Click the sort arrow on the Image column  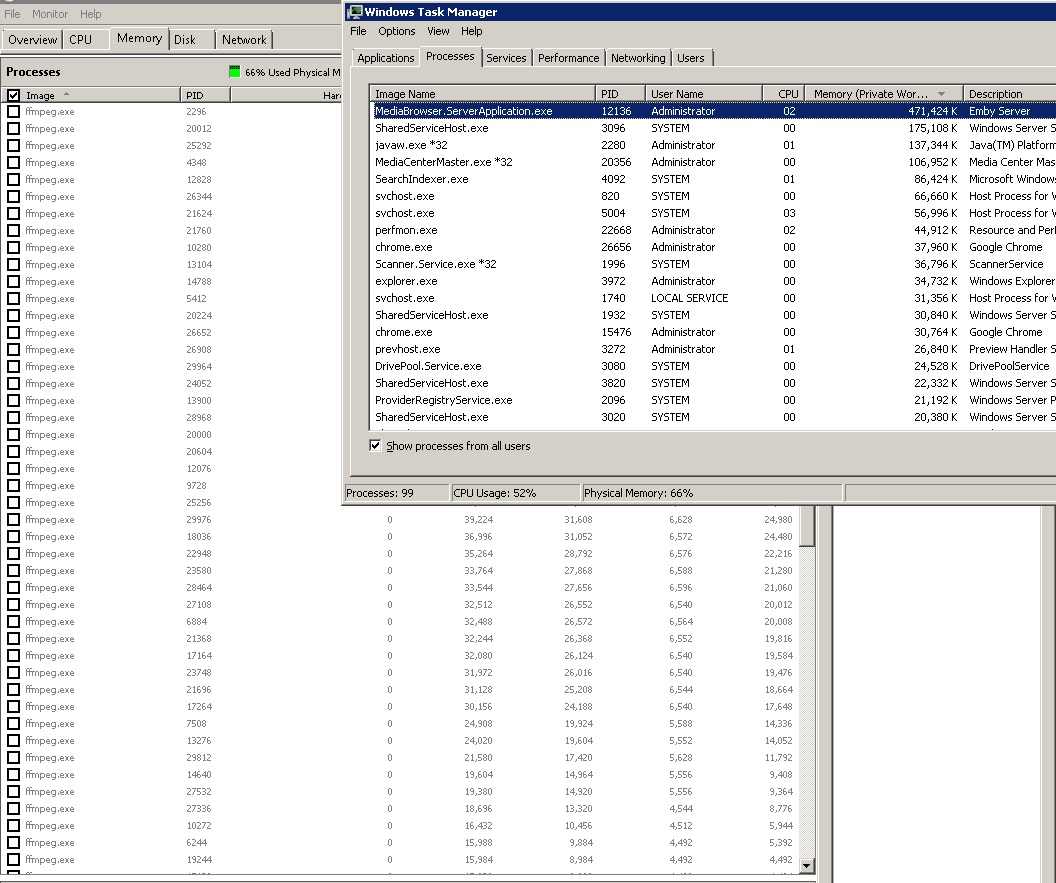[64, 94]
